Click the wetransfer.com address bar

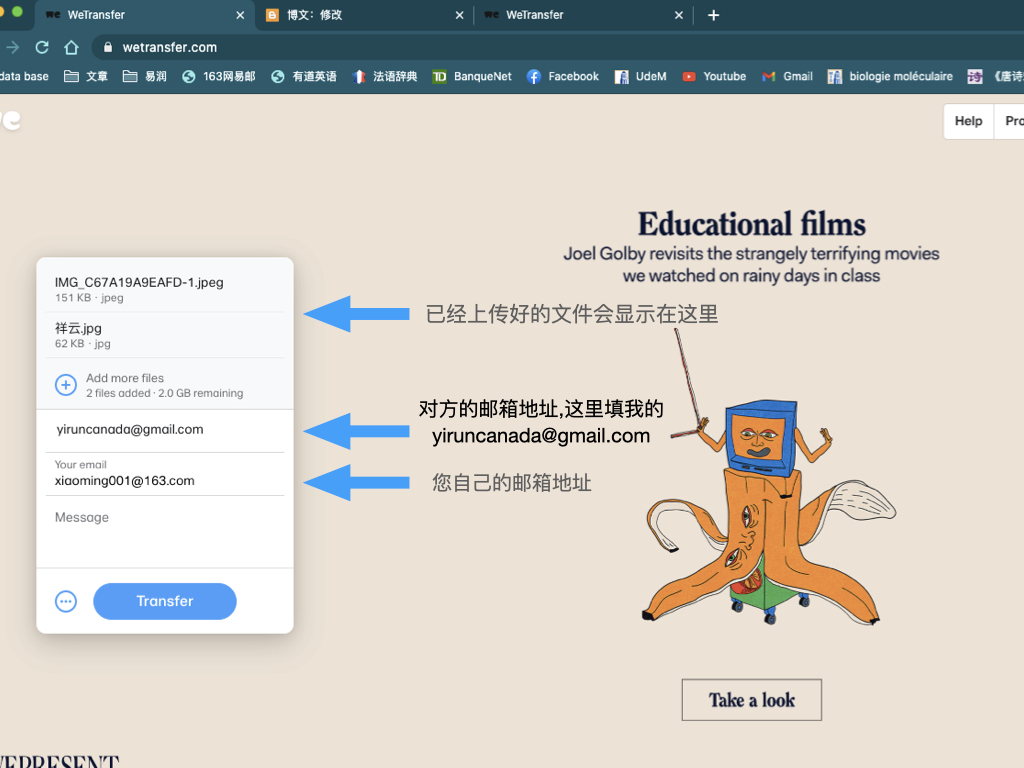coord(555,47)
